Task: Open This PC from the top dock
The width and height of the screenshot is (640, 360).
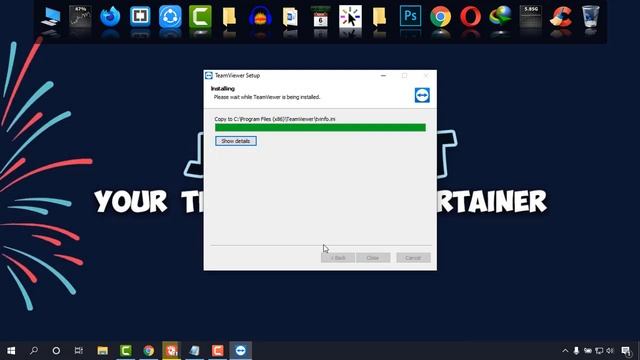Action: (x=51, y=18)
